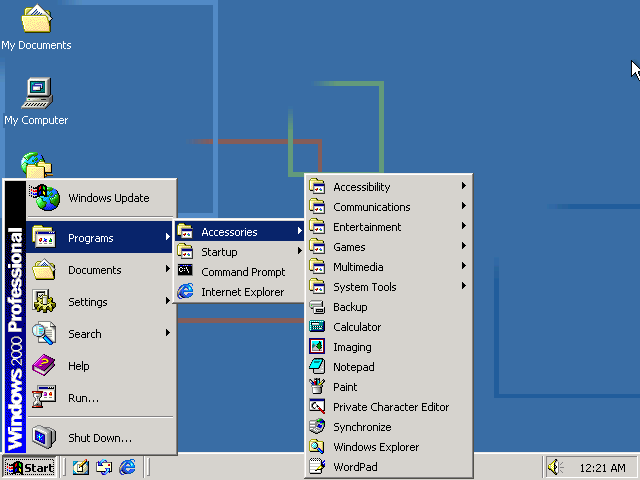Launch Internet Explorer from quick launch bar
Screen dimensions: 640x480
[x=127, y=467]
